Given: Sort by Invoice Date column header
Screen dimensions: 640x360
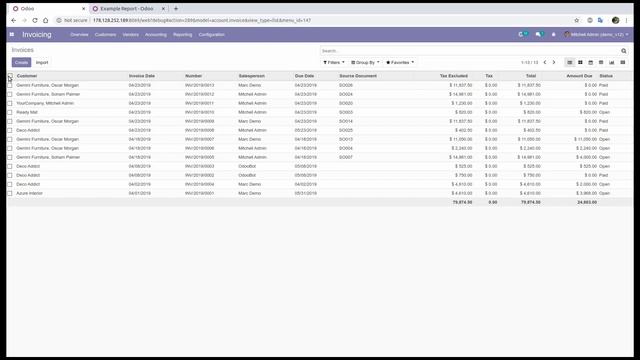Looking at the screenshot, I should point(142,76).
